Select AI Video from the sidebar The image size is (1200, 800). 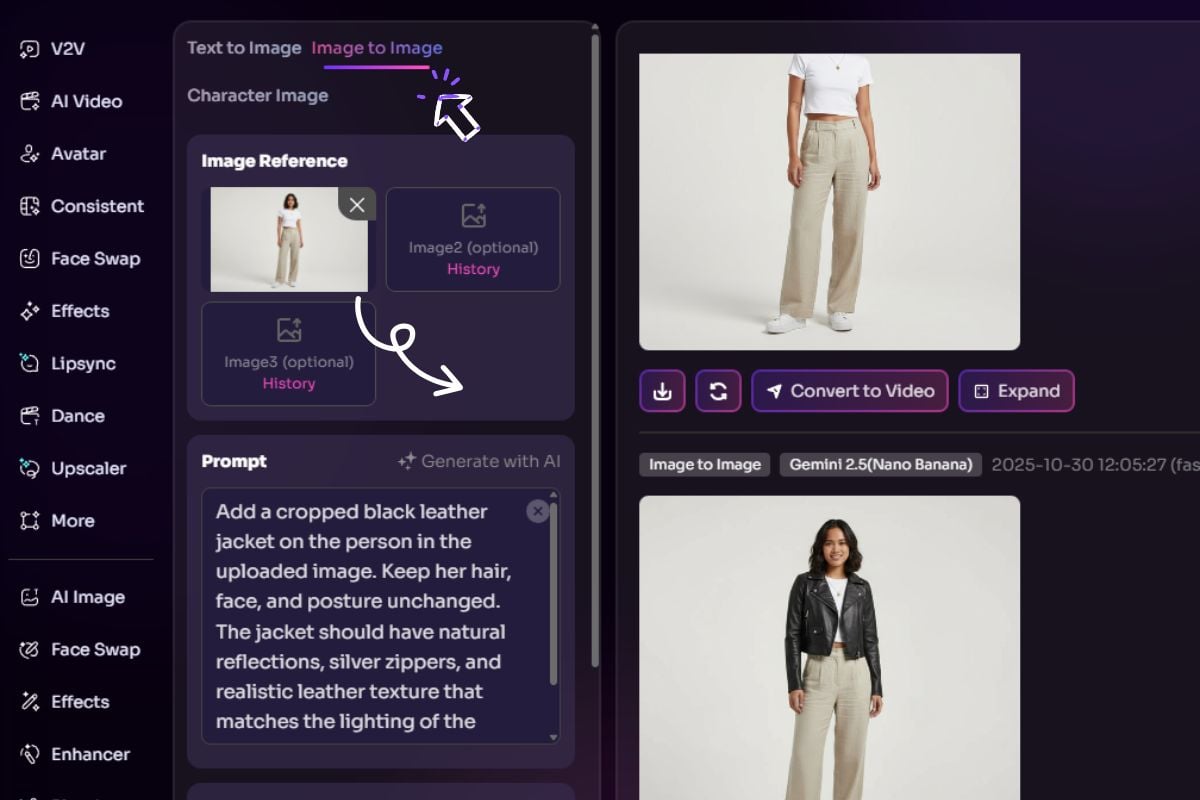[x=72, y=101]
